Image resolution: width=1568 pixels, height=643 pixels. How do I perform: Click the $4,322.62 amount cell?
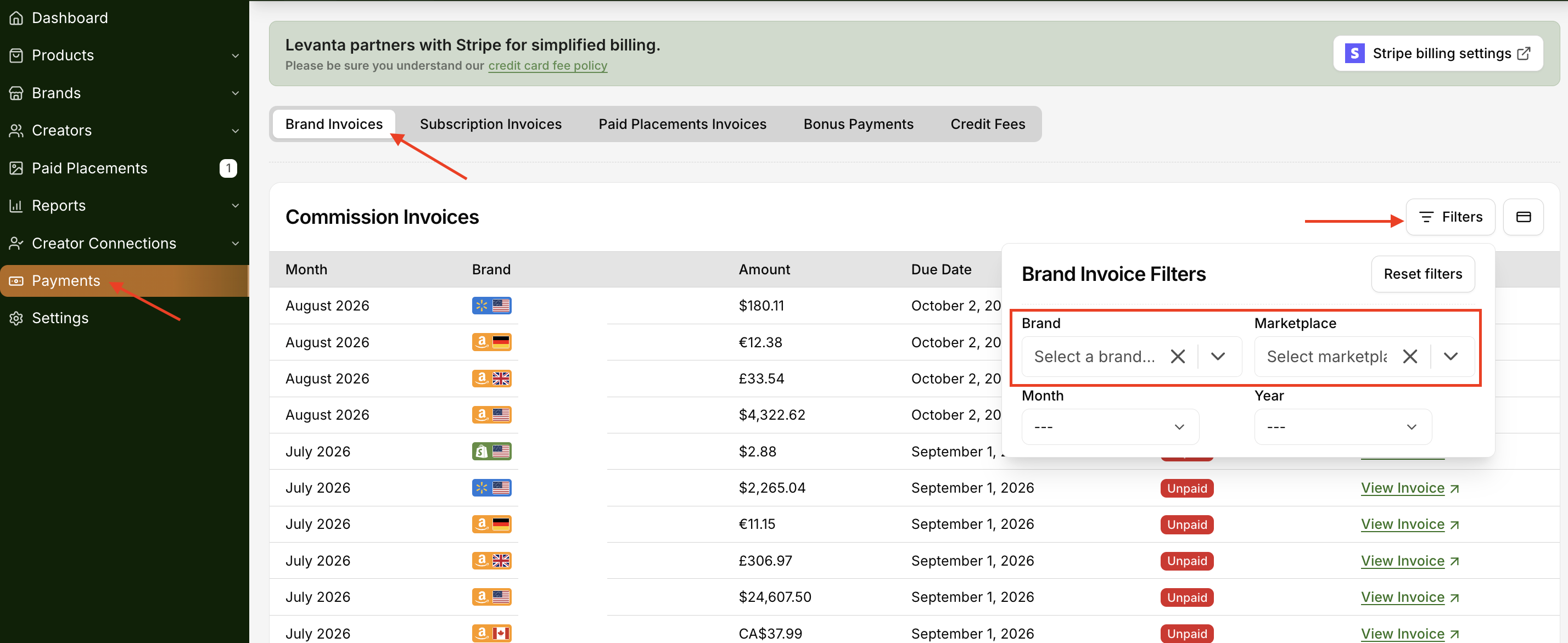point(772,415)
